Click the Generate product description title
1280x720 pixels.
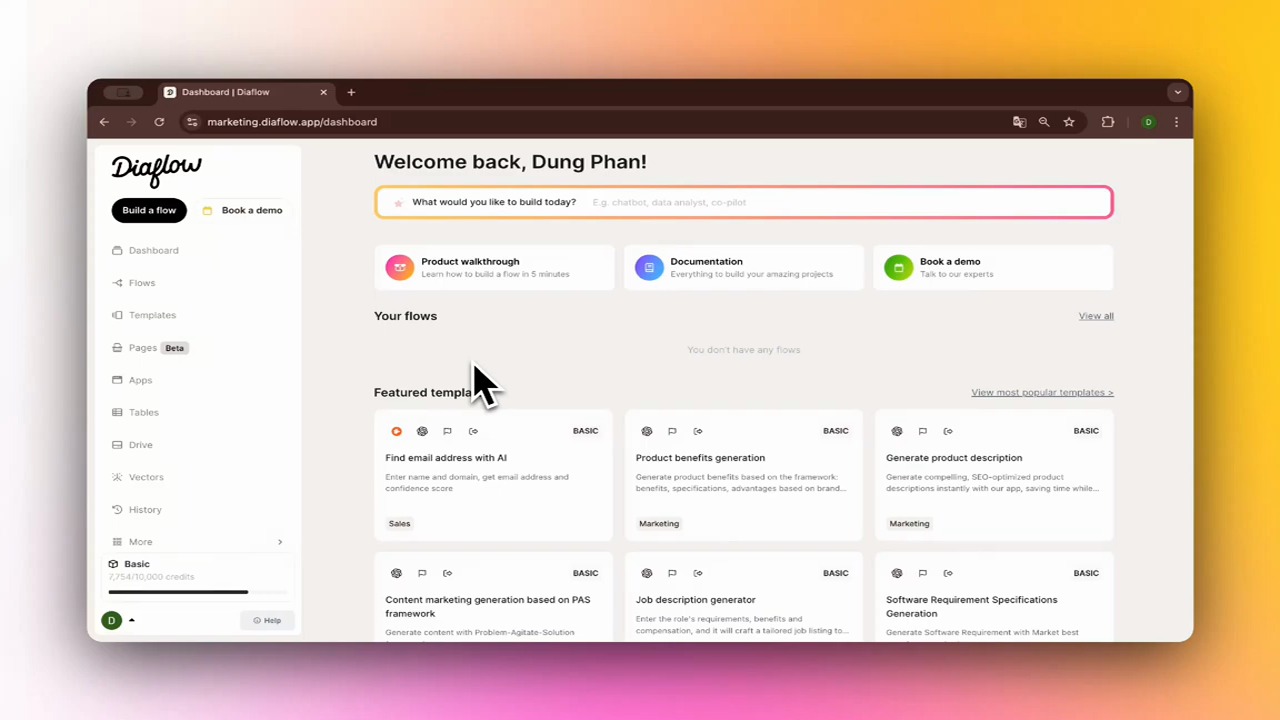[954, 458]
